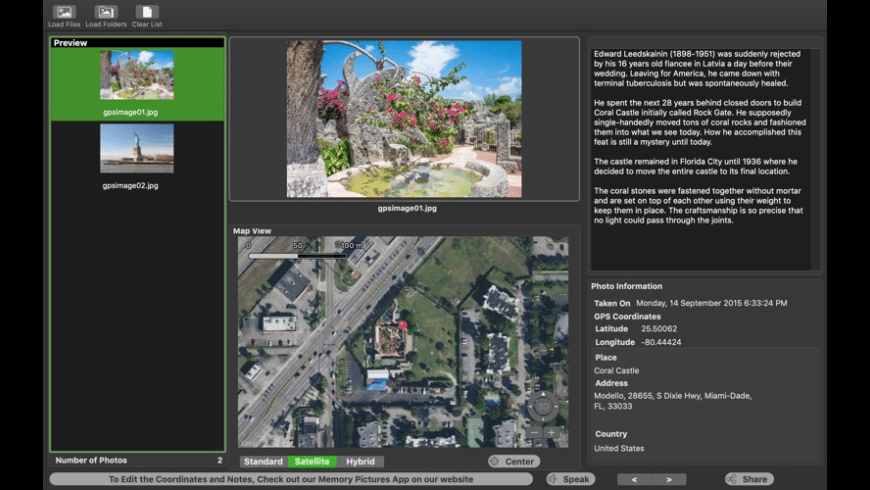Go to previous photo with left arrow
This screenshot has width=870, height=490.
coord(634,479)
